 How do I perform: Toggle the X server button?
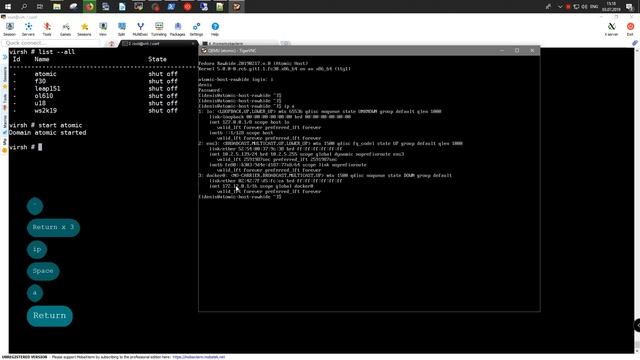[x=611, y=29]
